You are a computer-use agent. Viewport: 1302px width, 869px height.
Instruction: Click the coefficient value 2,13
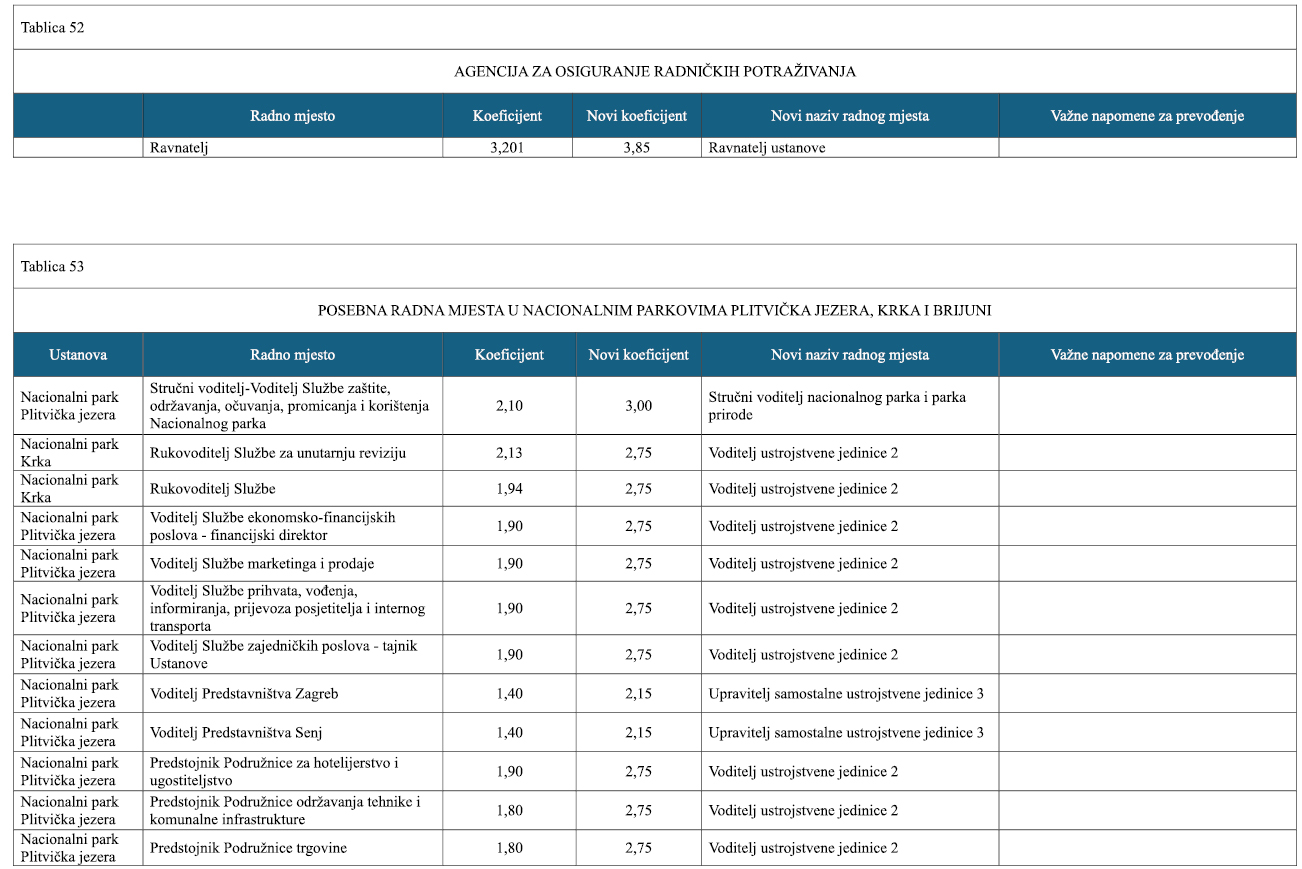coord(509,453)
